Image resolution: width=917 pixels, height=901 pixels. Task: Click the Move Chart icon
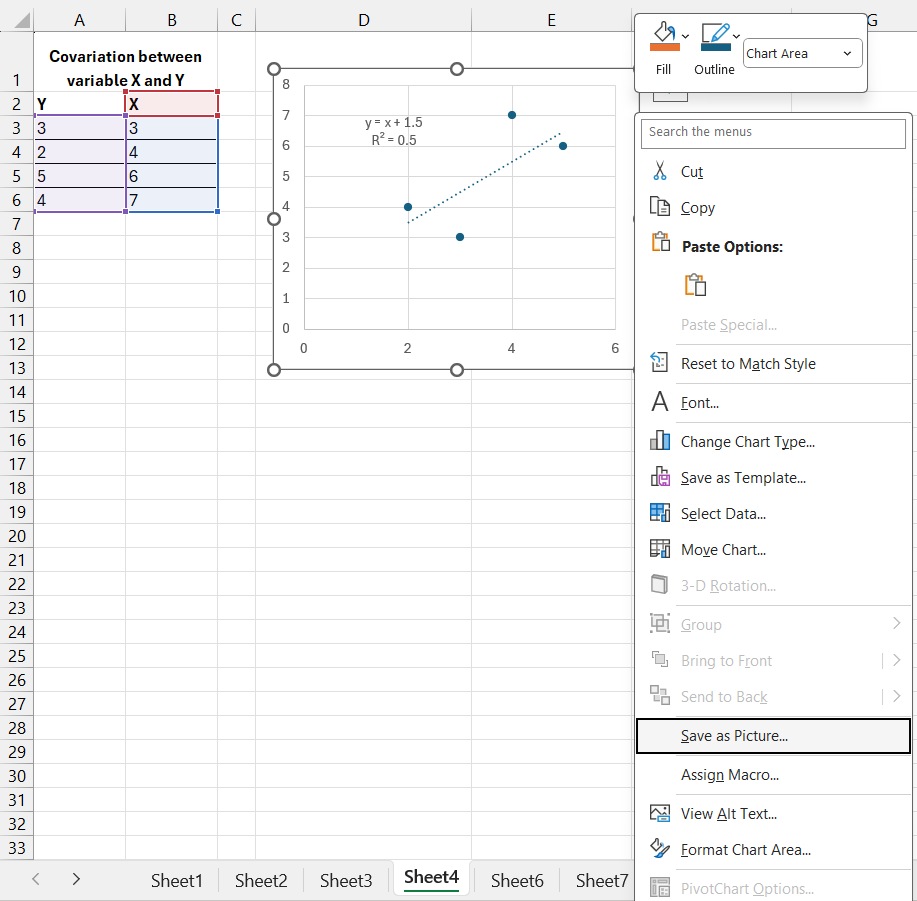[660, 548]
